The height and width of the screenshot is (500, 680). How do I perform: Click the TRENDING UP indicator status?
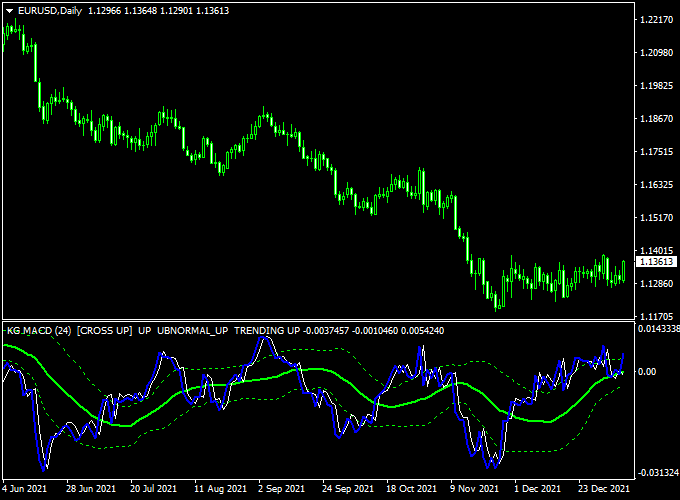(267, 331)
